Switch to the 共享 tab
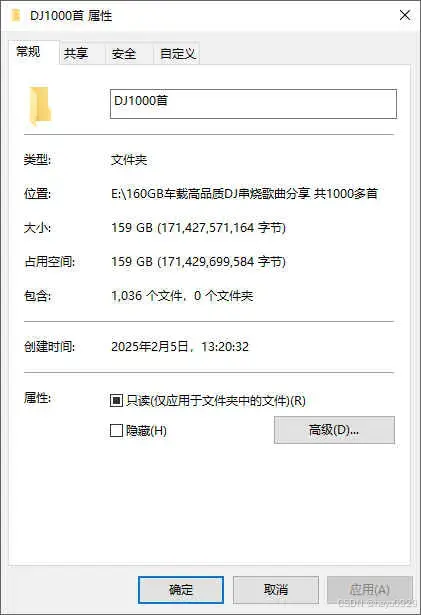Image resolution: width=421 pixels, height=615 pixels. 76,53
